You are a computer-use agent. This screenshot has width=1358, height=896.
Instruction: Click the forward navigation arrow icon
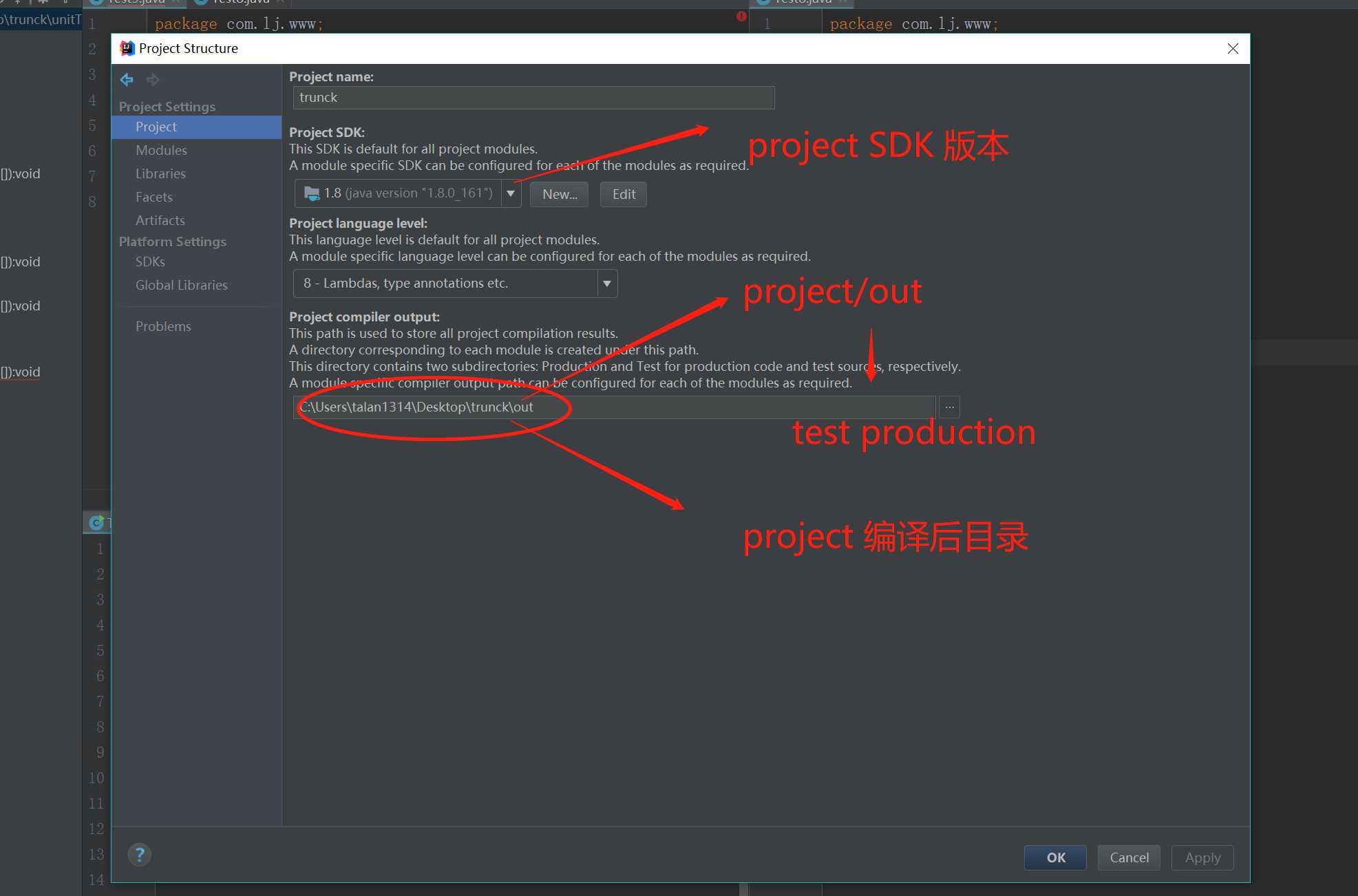pyautogui.click(x=153, y=80)
